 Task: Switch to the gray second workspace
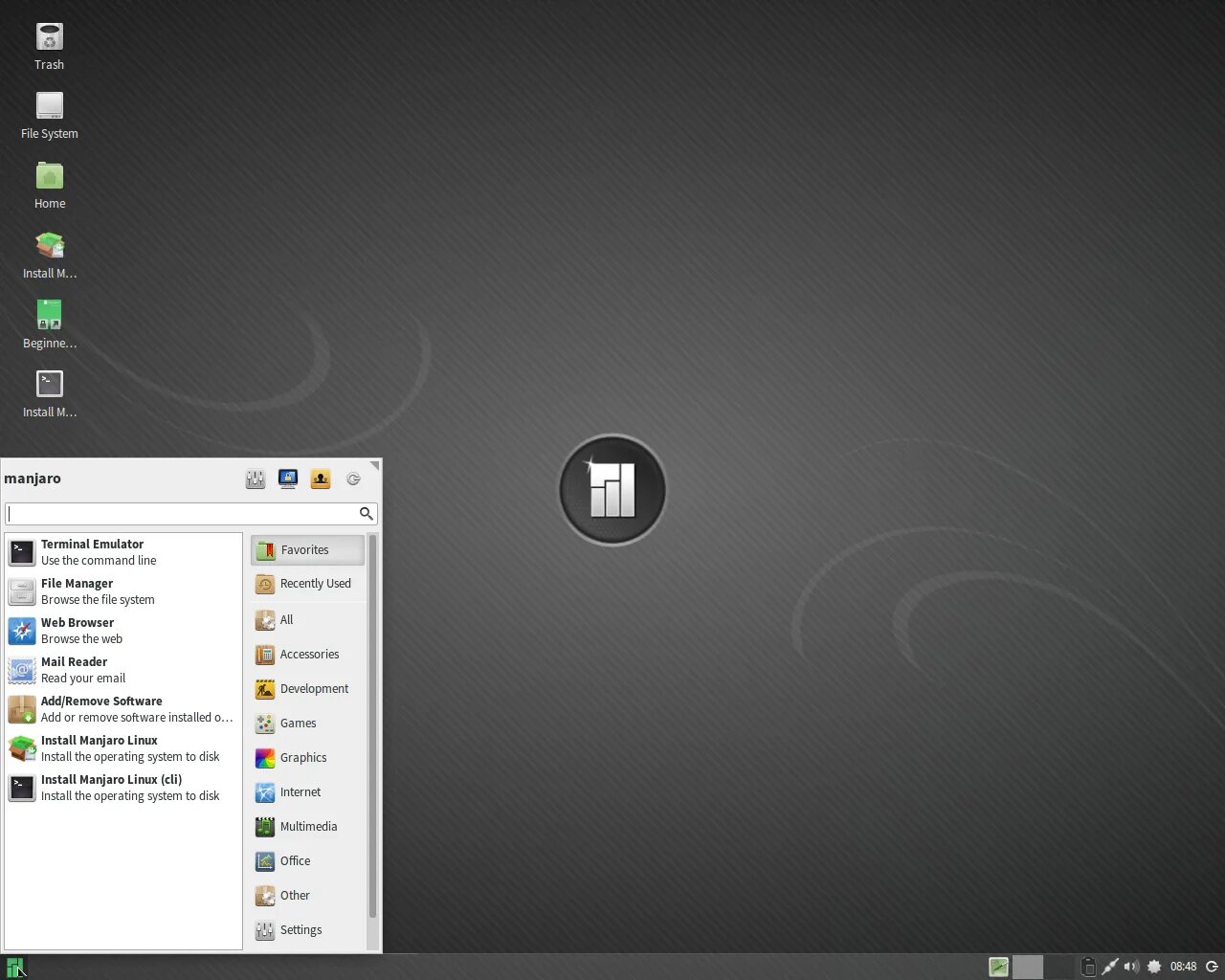[x=1028, y=967]
